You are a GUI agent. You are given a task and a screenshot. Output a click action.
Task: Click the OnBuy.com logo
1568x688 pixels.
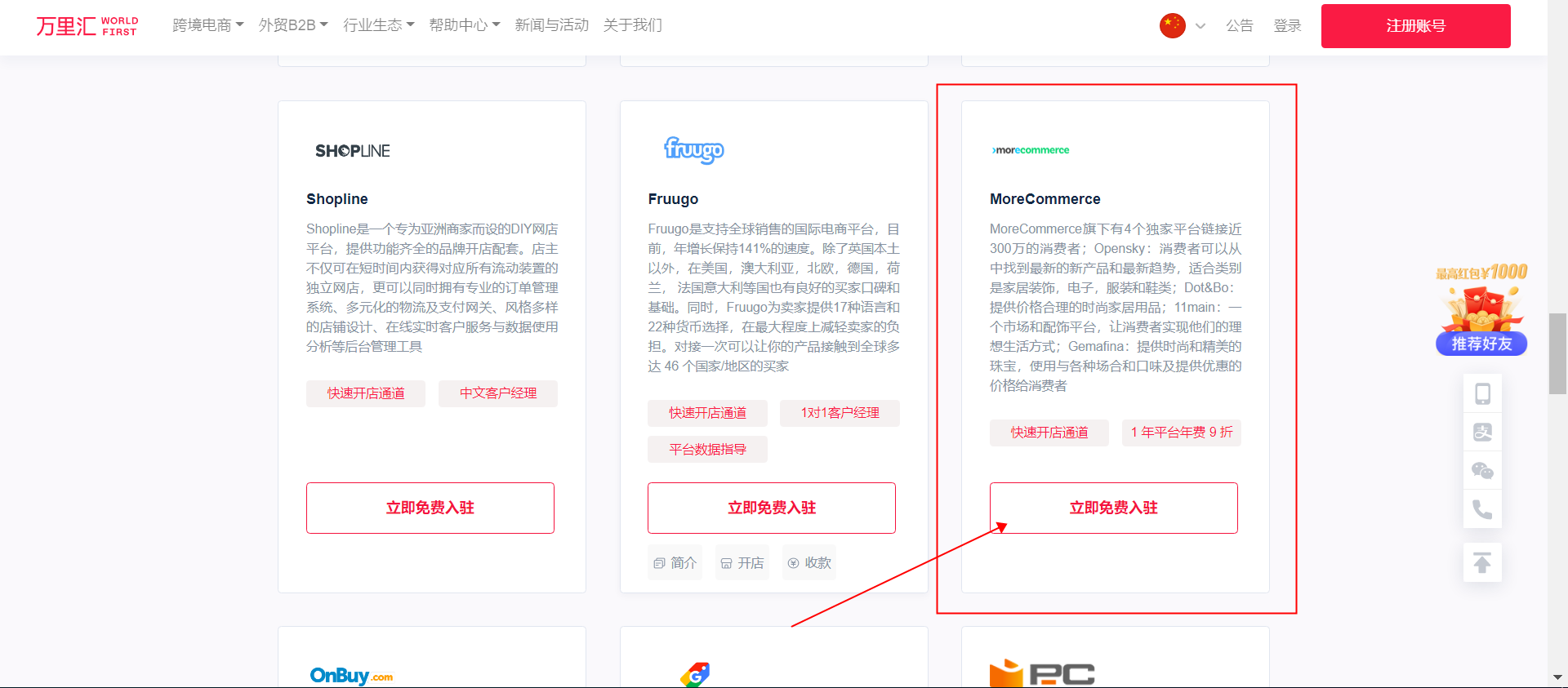point(351,676)
